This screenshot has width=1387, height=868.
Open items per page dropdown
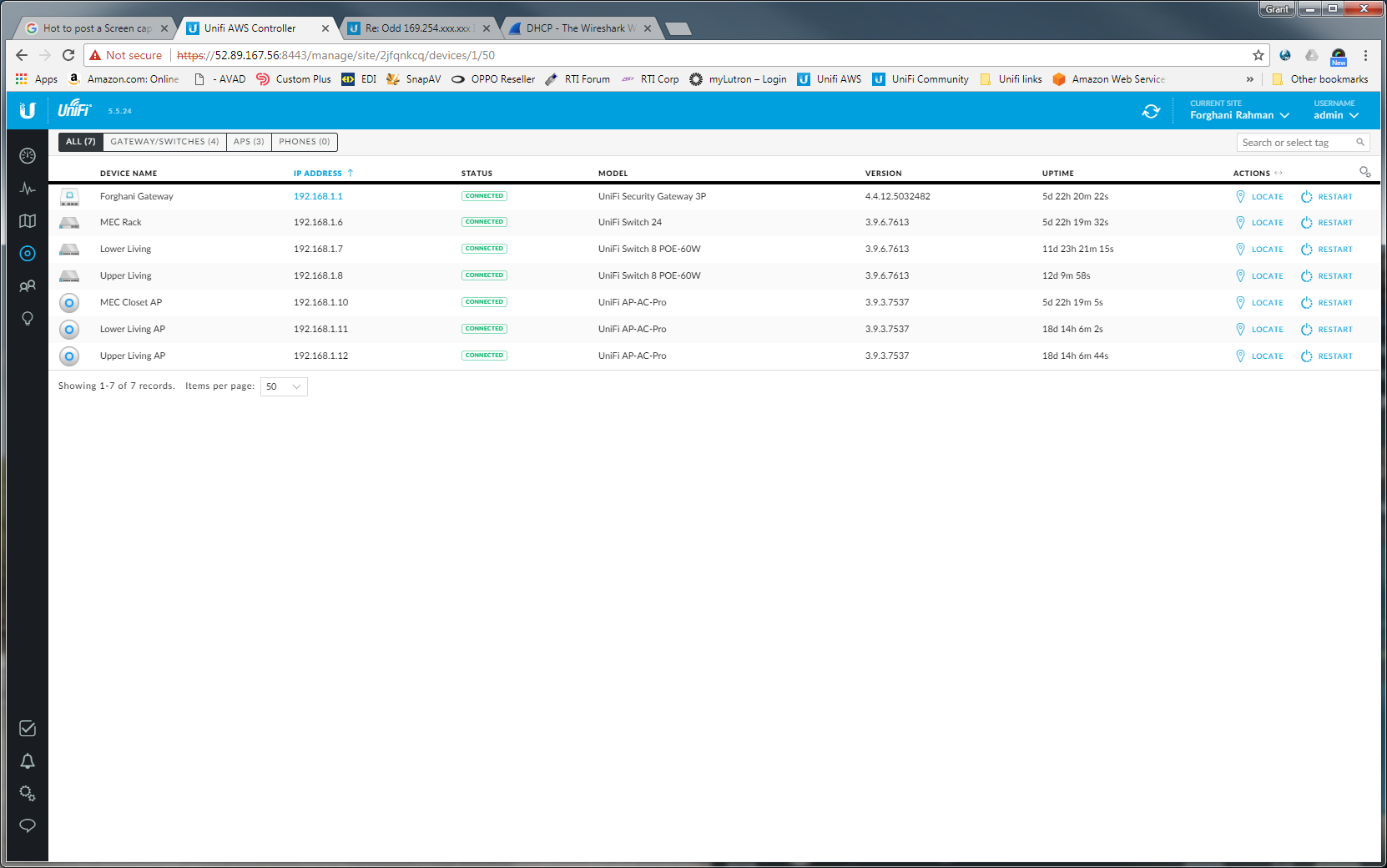point(284,386)
